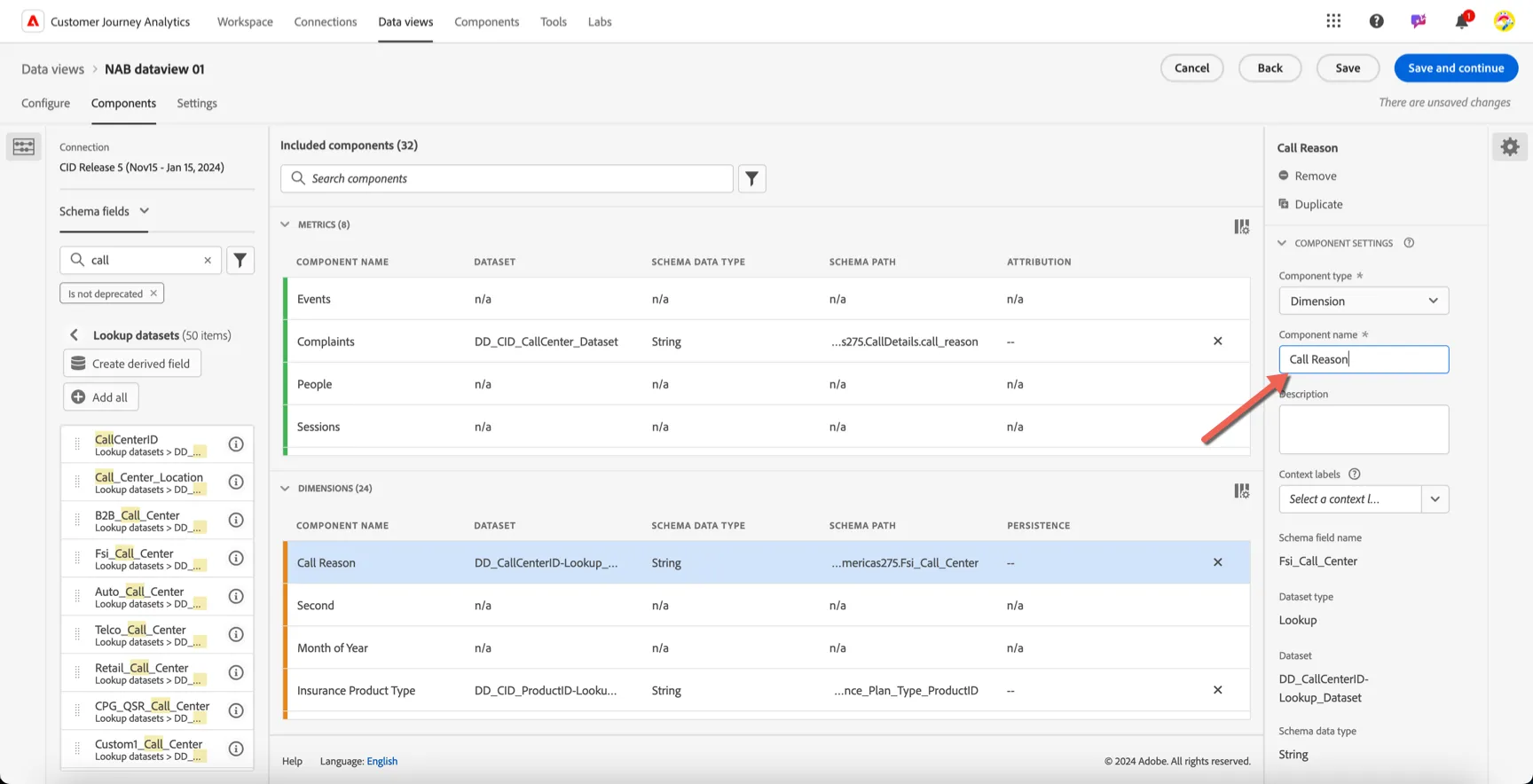Open the Component type dropdown
1533x784 pixels.
pyautogui.click(x=1364, y=301)
